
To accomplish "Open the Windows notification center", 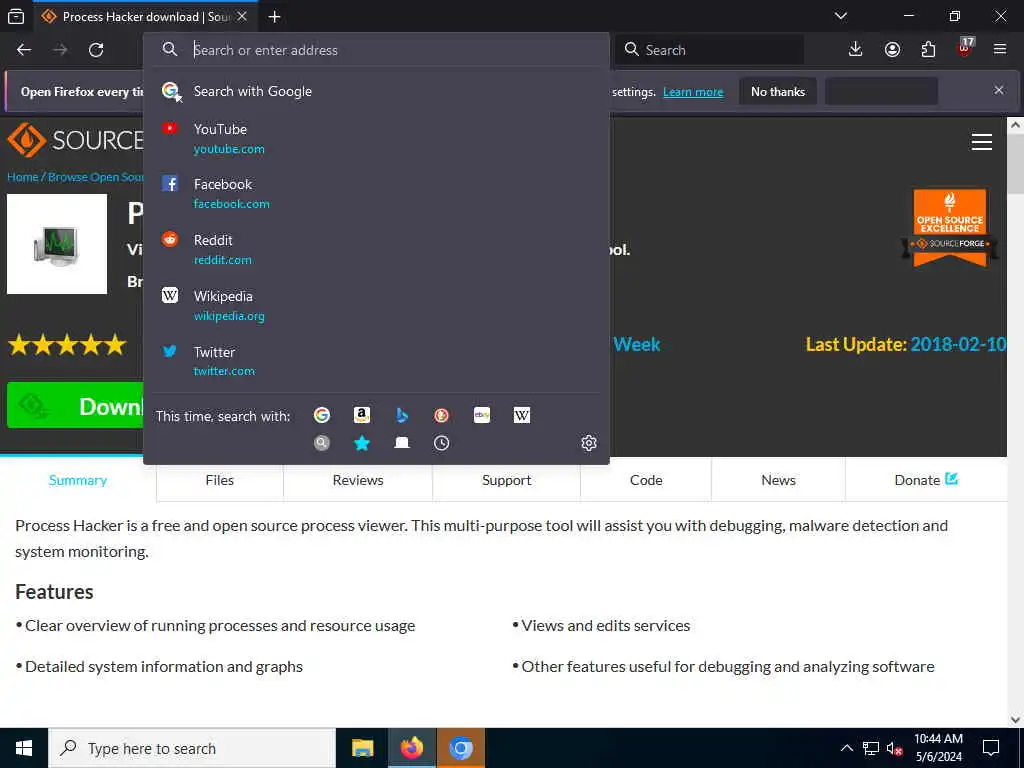I will (x=991, y=748).
